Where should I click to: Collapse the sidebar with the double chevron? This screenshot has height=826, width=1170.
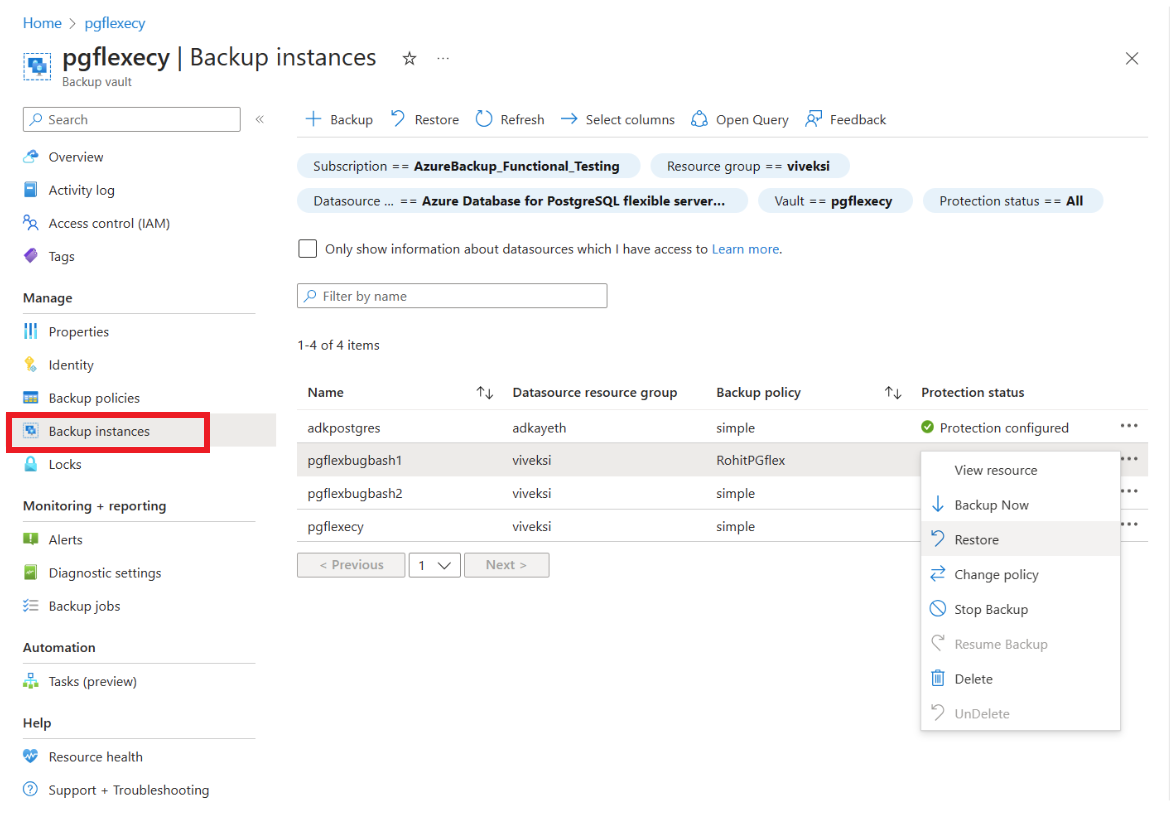pos(260,119)
